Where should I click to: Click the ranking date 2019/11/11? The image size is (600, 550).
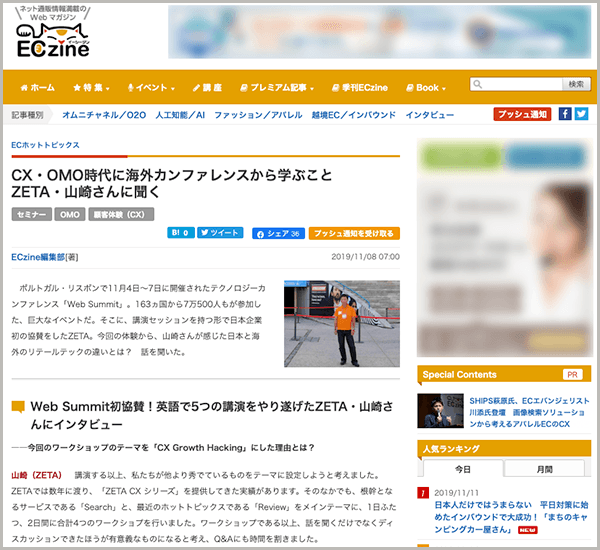tap(456, 493)
